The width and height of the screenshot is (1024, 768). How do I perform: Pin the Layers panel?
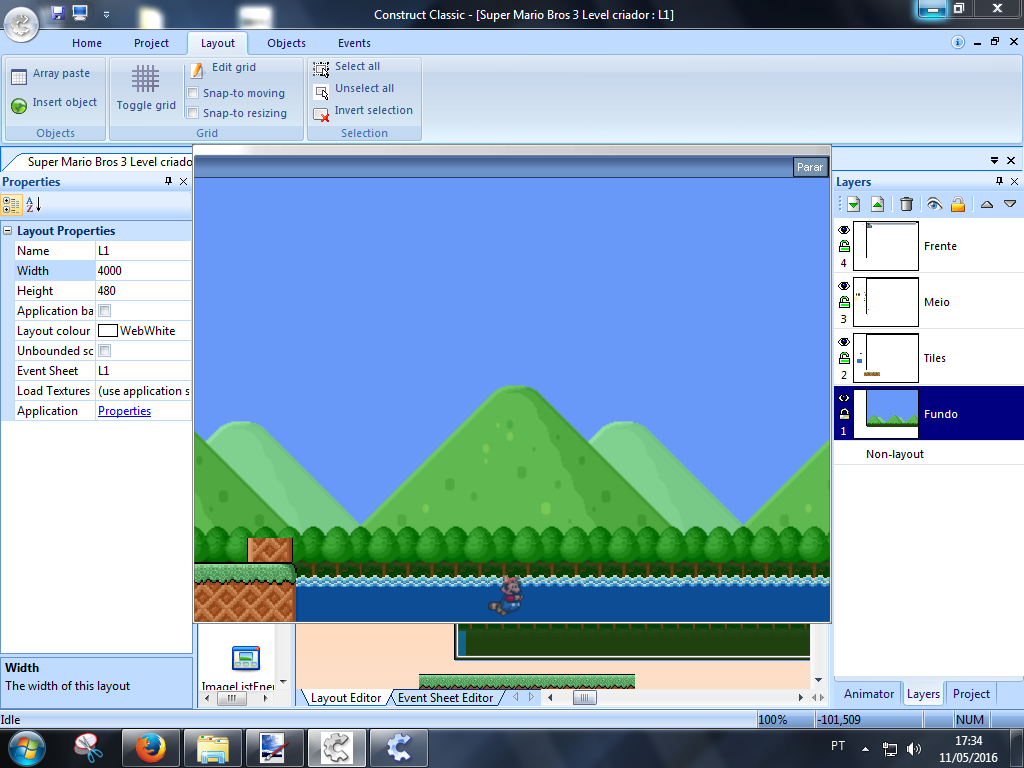point(999,181)
